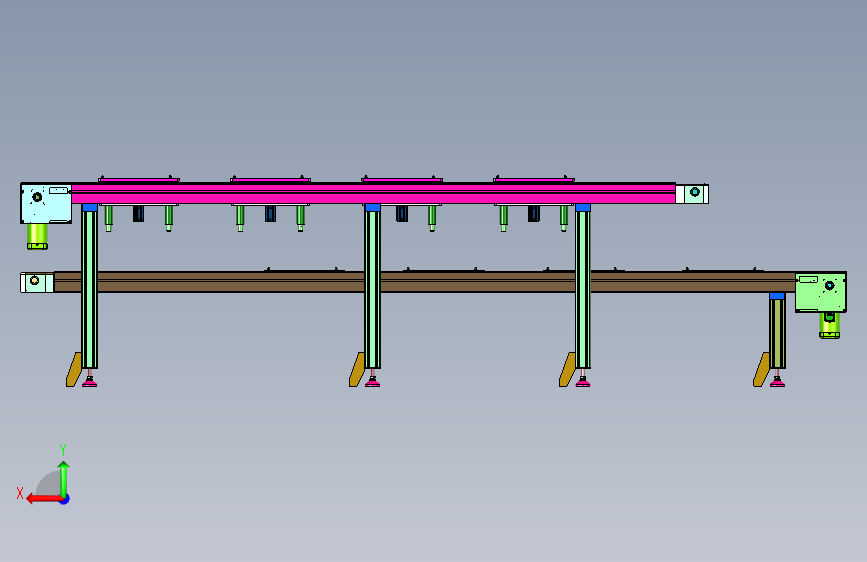
Task: Select the cyan drive housing on upper conveyor
Action: (46, 204)
